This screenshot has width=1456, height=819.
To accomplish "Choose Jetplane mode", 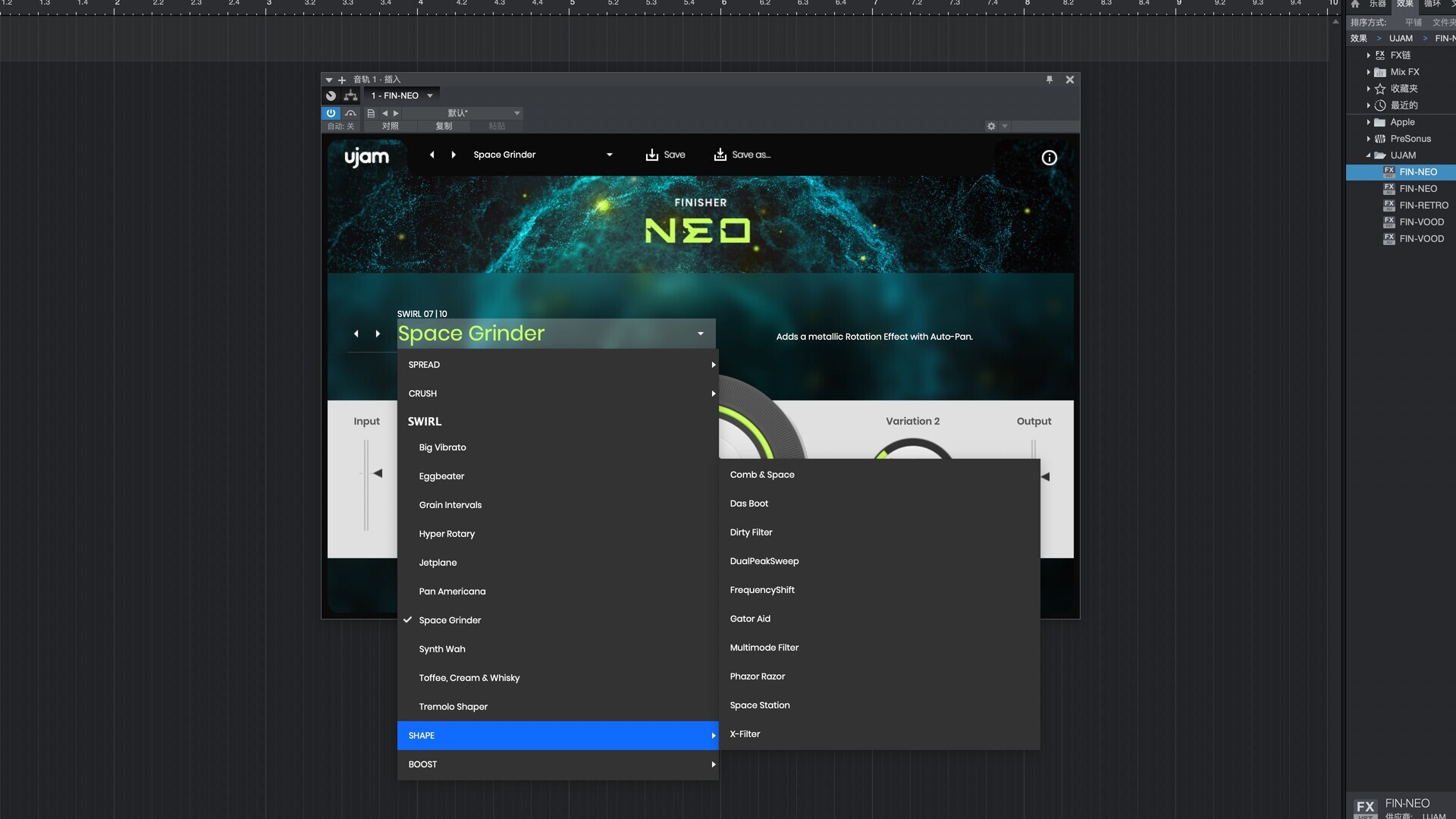I will tap(557, 563).
